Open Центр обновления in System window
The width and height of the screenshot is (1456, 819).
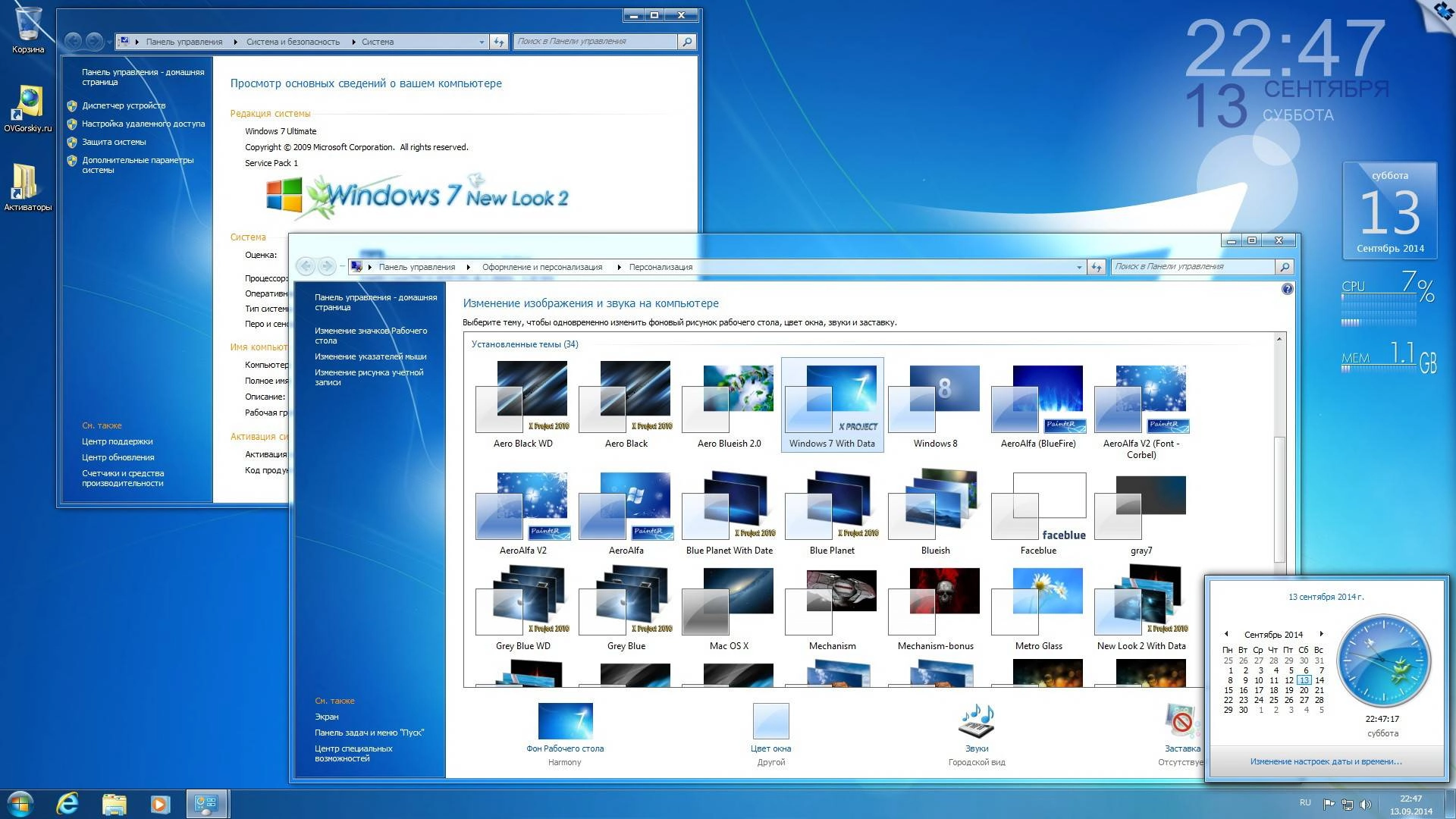pos(118,457)
